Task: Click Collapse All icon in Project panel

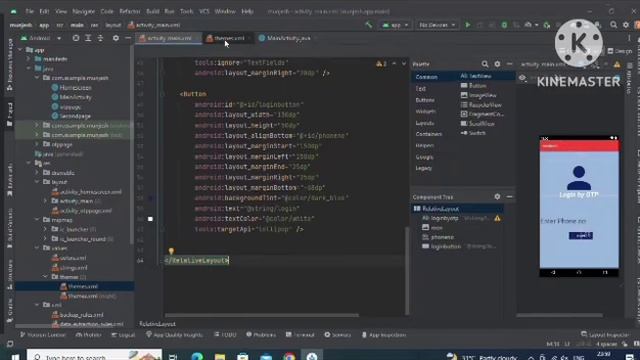Action: click(x=100, y=38)
